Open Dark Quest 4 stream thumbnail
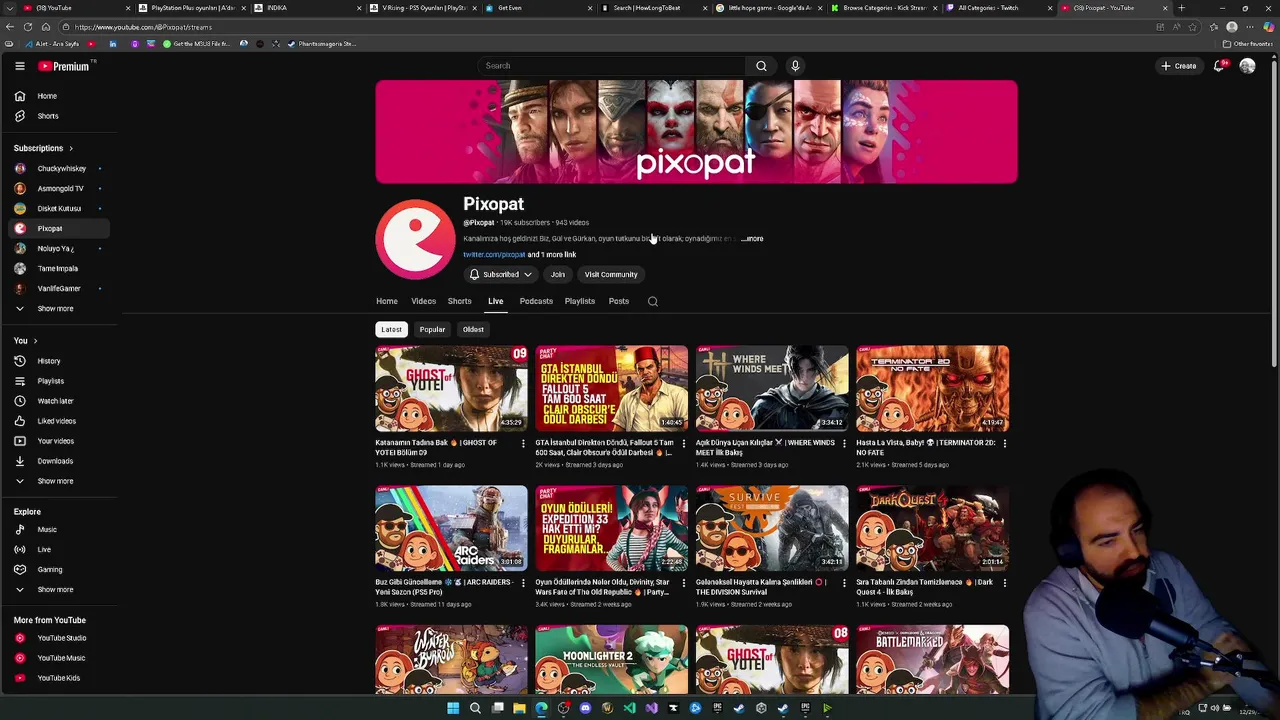The image size is (1280, 720). (932, 528)
